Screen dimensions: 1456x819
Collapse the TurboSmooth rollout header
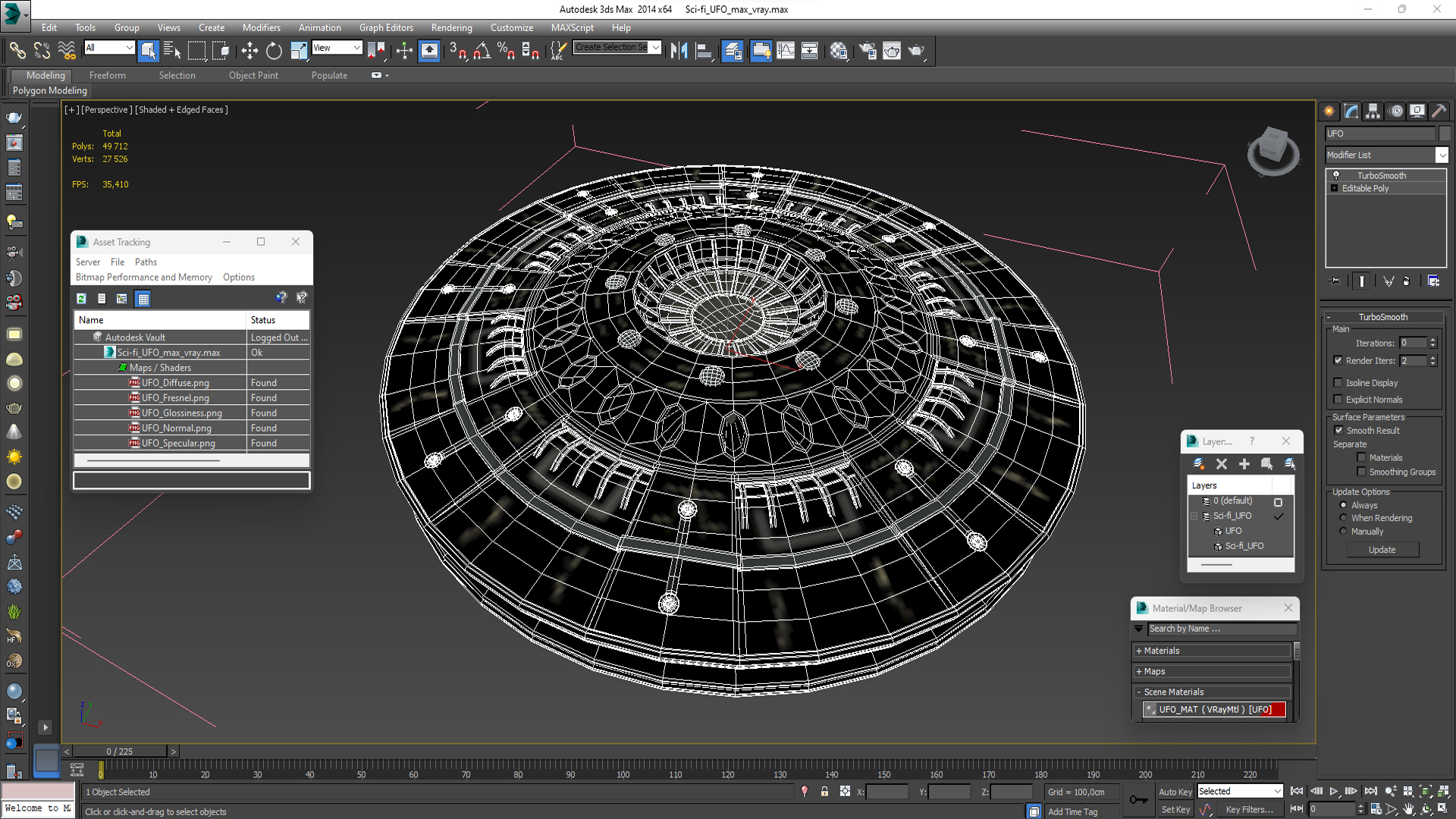1382,317
